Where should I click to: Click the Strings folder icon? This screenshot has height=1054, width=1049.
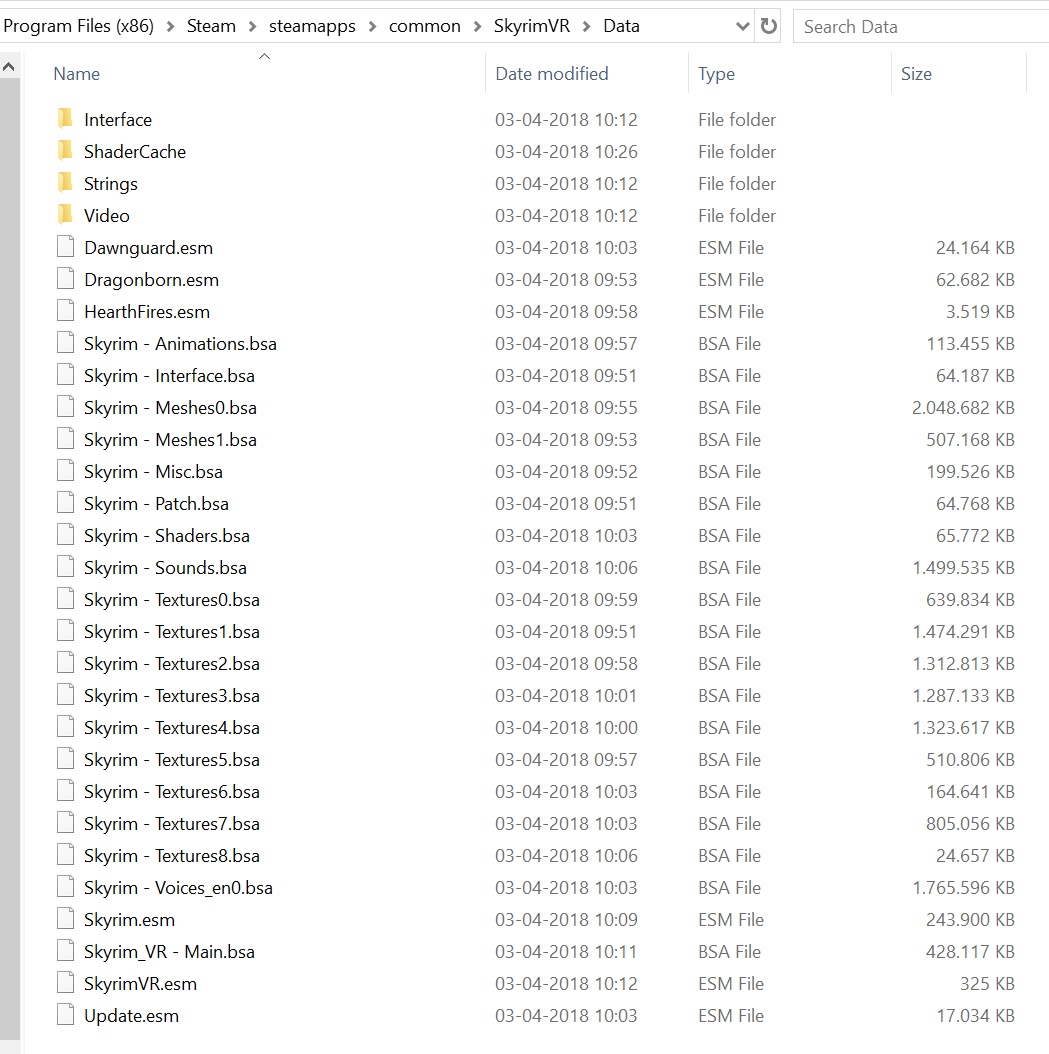click(x=65, y=183)
